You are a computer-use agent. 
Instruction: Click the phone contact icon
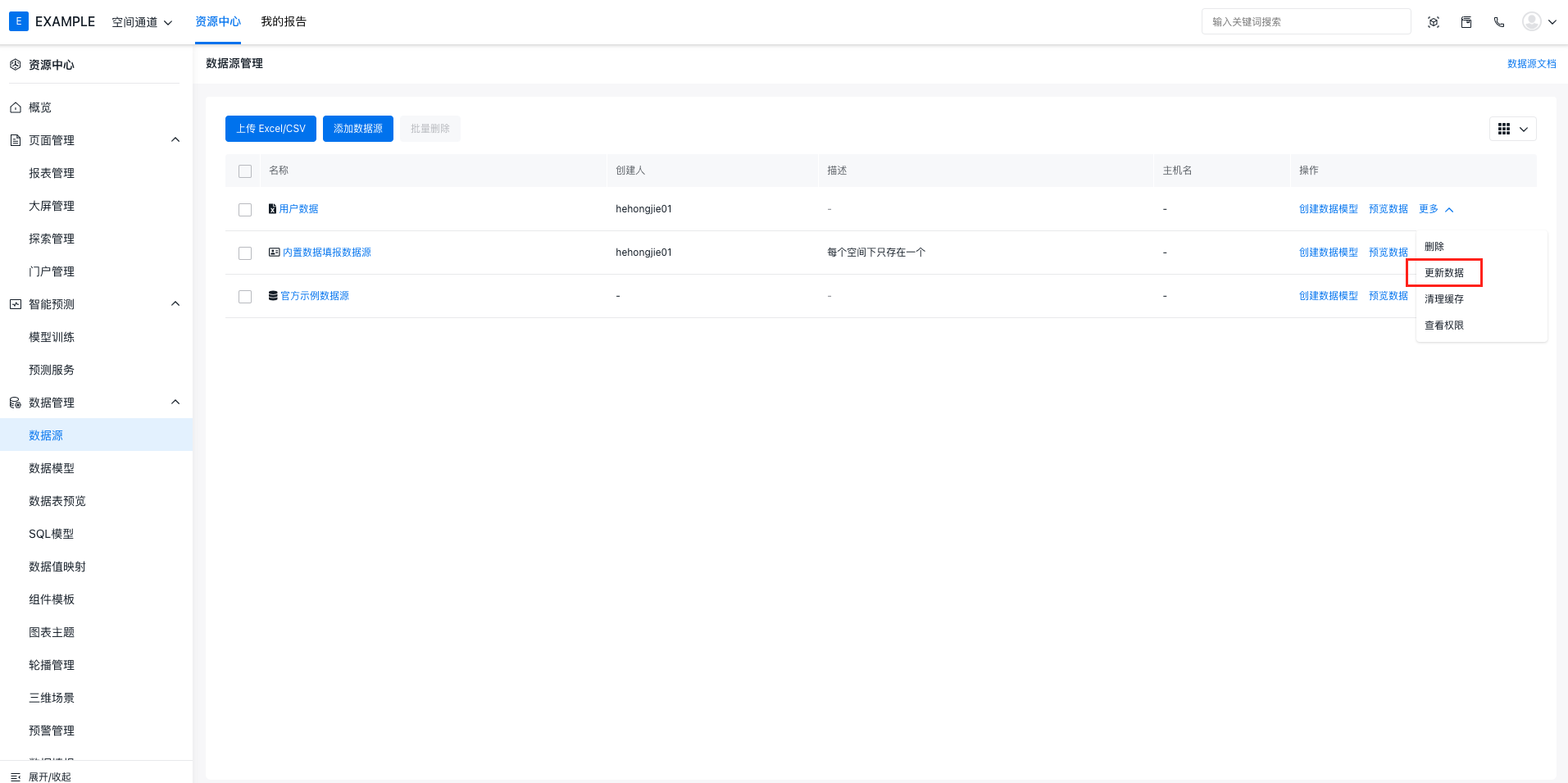pos(1499,22)
